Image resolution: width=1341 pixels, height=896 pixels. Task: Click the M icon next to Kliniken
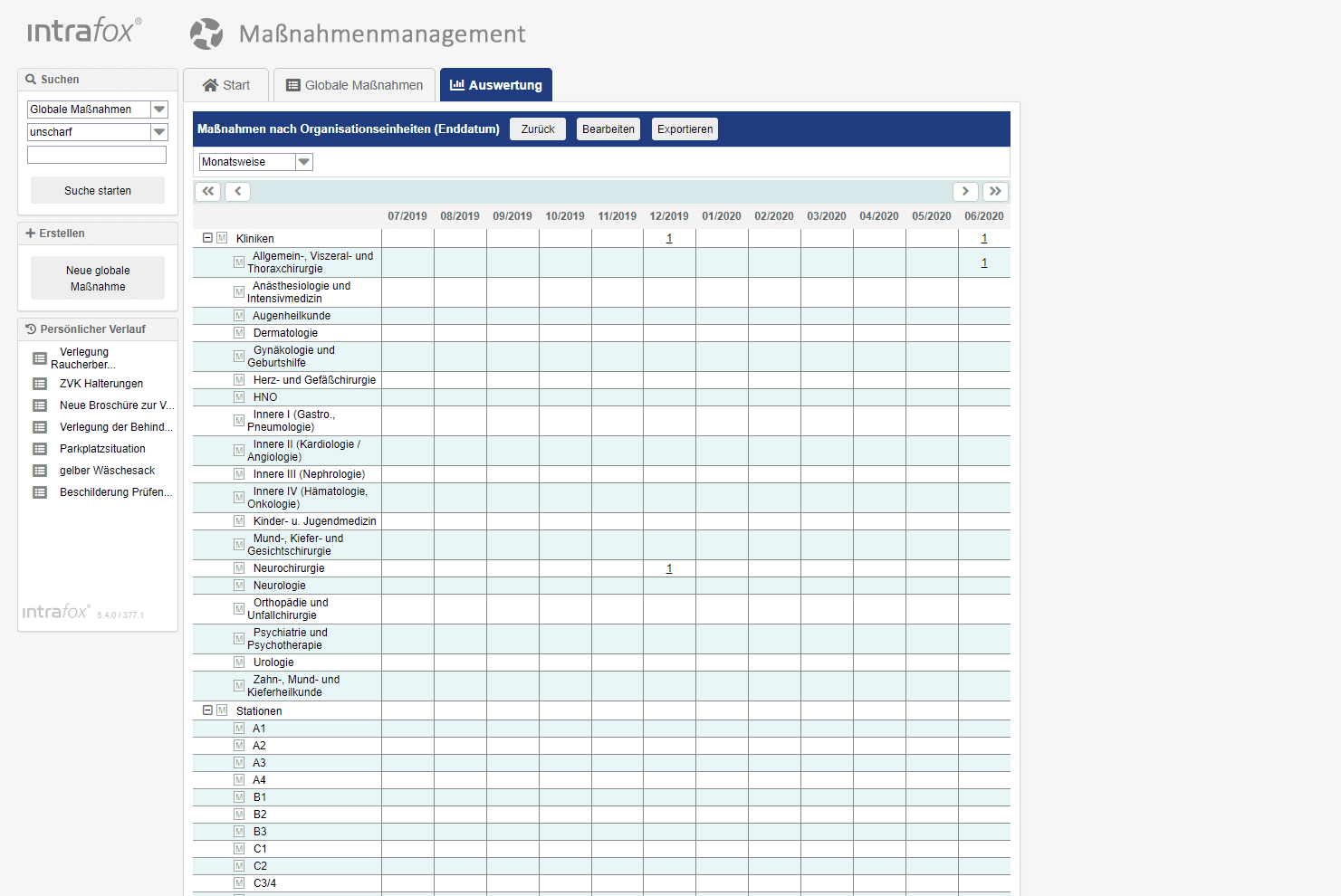[221, 237]
